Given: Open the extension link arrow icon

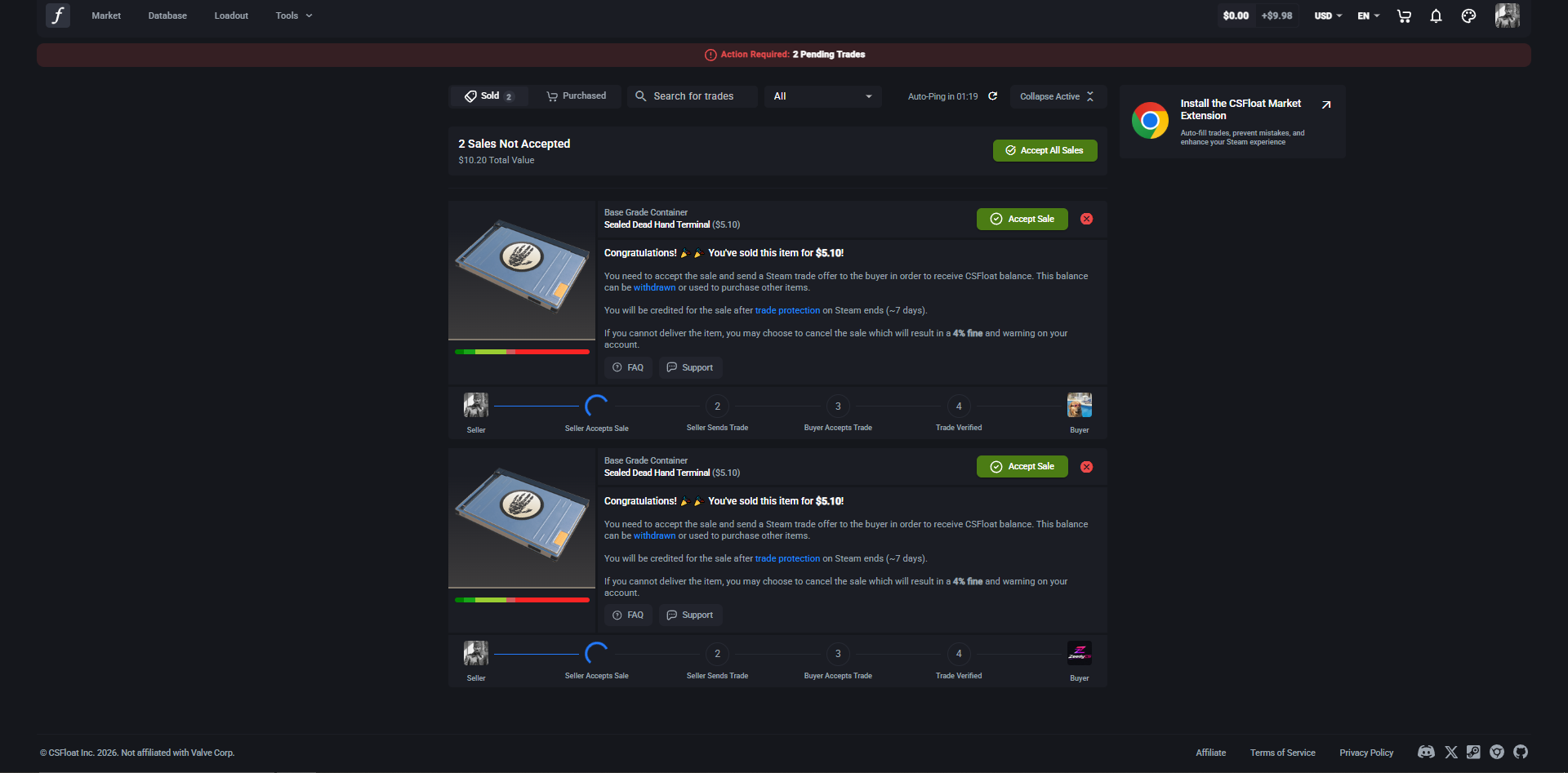Looking at the screenshot, I should pos(1326,104).
